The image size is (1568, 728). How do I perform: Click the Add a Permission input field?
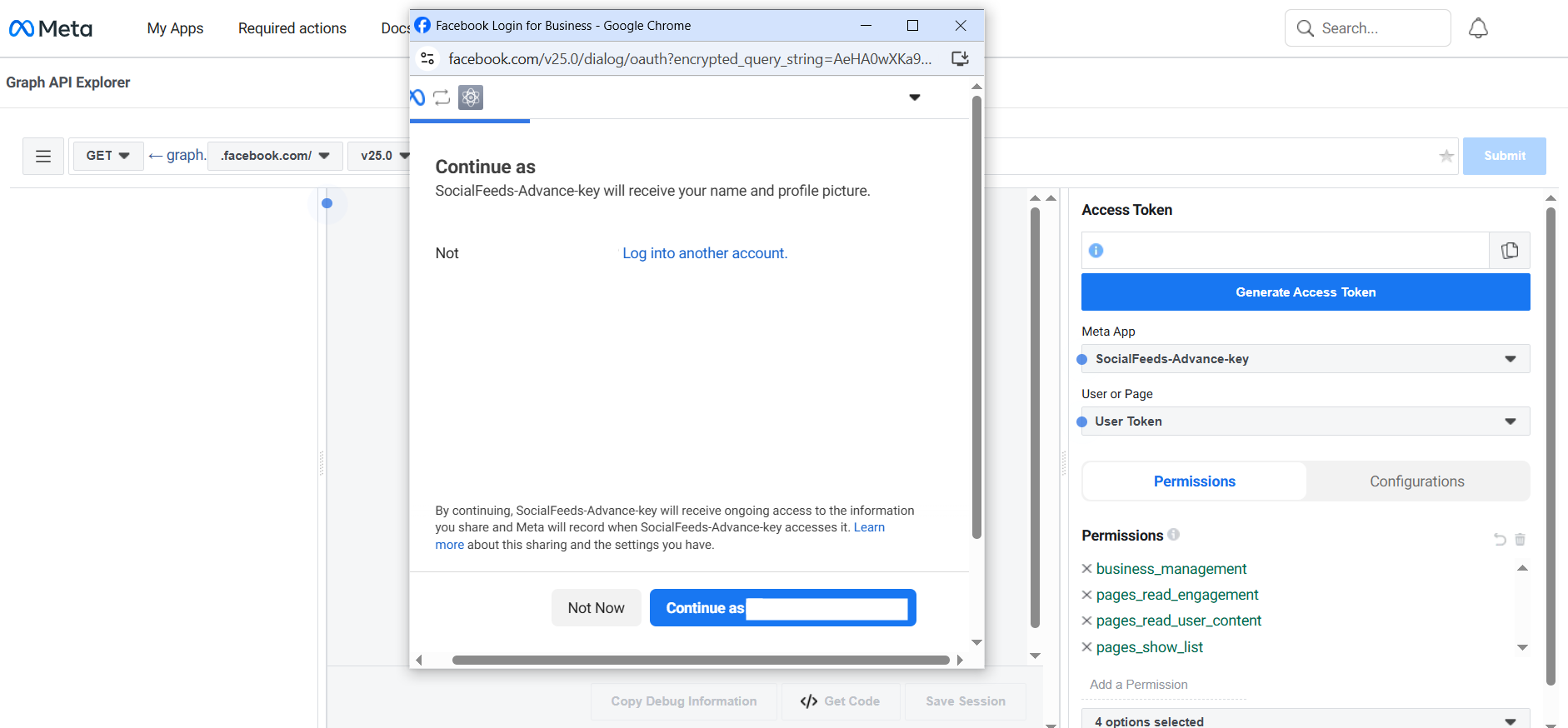(1163, 685)
